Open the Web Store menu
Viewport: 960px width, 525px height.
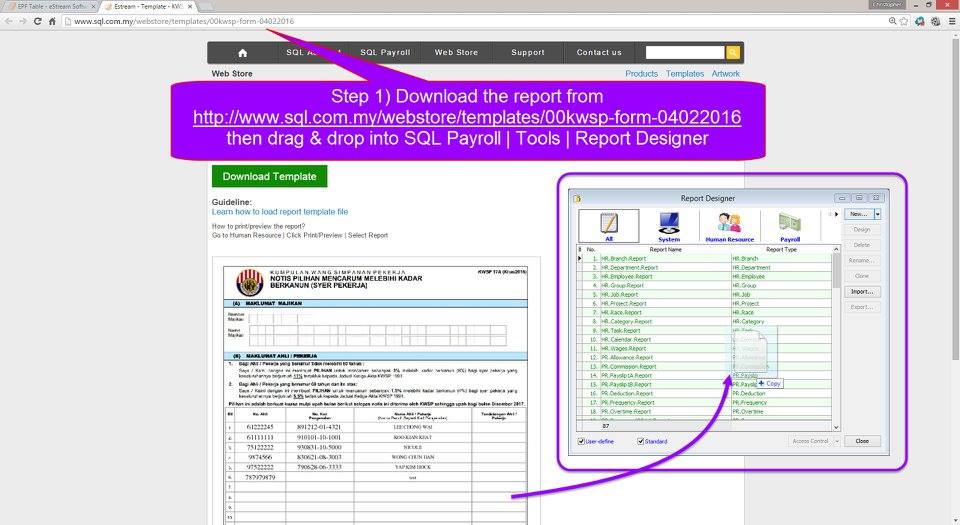click(456, 53)
